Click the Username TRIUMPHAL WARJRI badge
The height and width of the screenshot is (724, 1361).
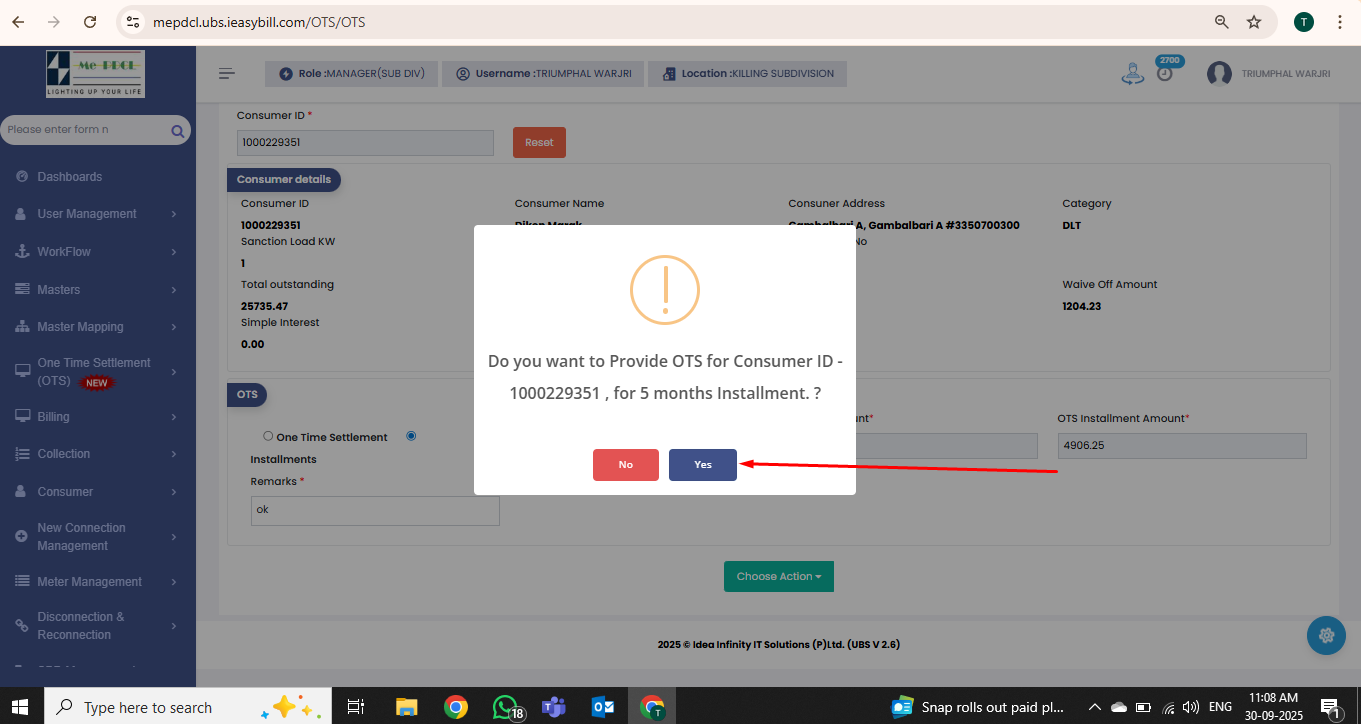[x=543, y=74]
